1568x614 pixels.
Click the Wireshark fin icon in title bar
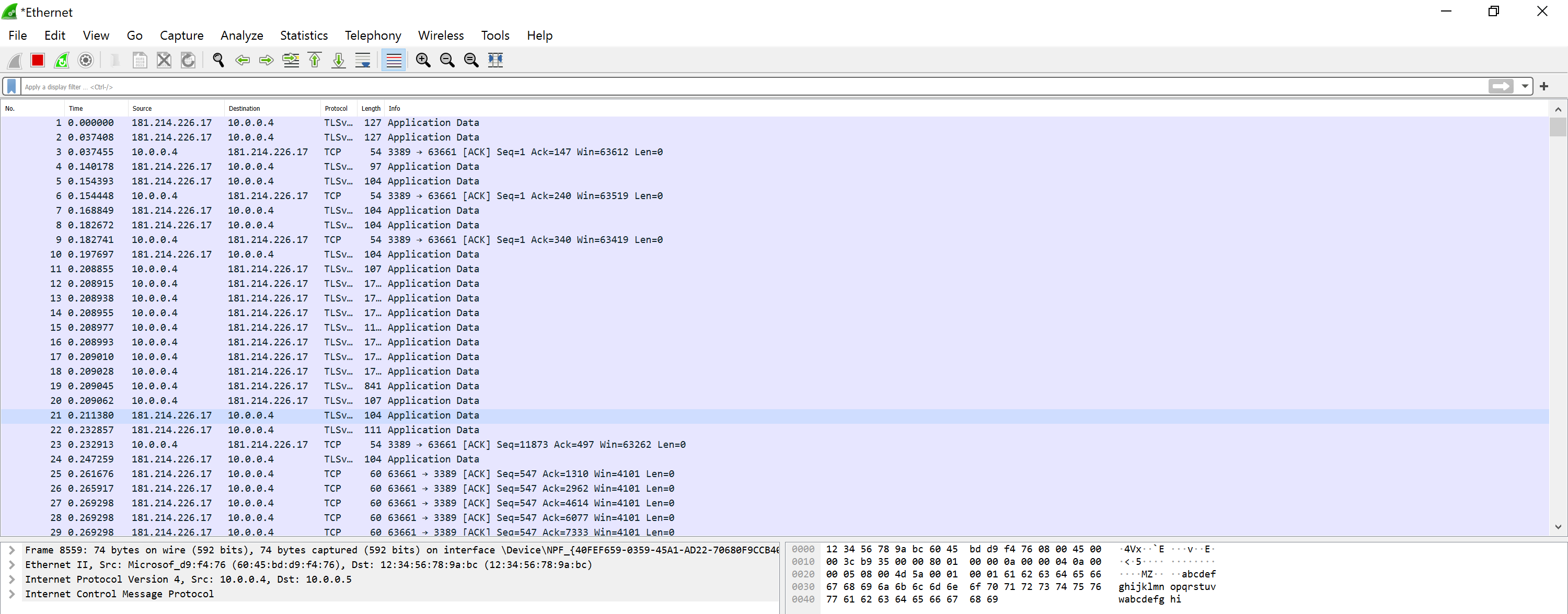click(x=10, y=11)
